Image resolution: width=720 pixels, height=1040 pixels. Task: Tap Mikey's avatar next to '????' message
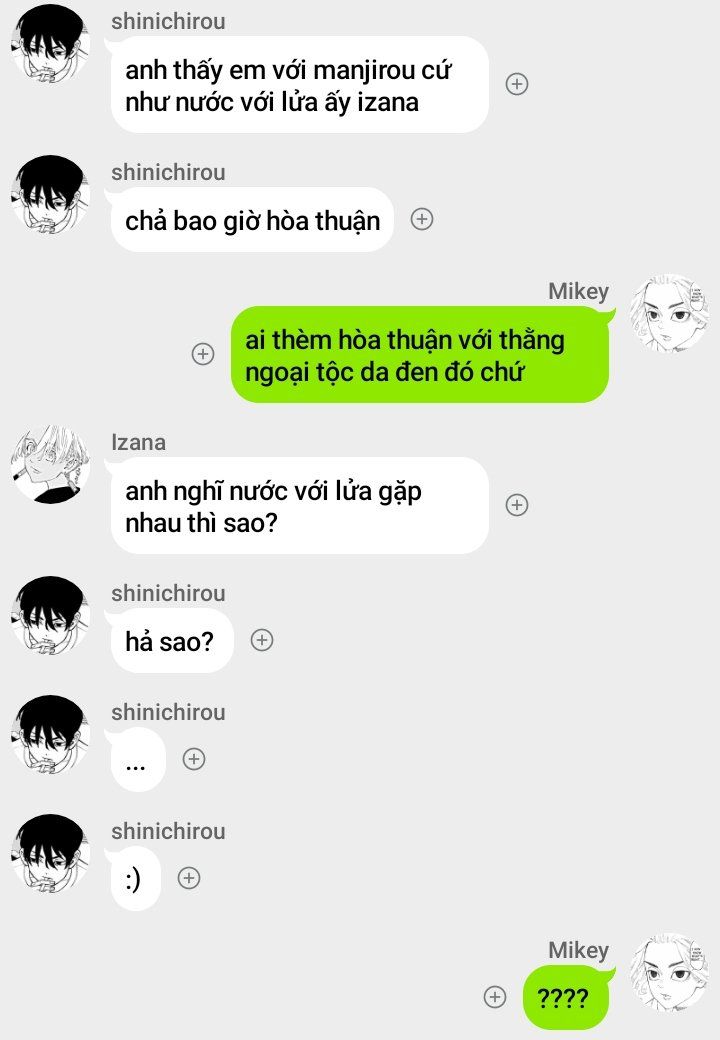point(669,973)
